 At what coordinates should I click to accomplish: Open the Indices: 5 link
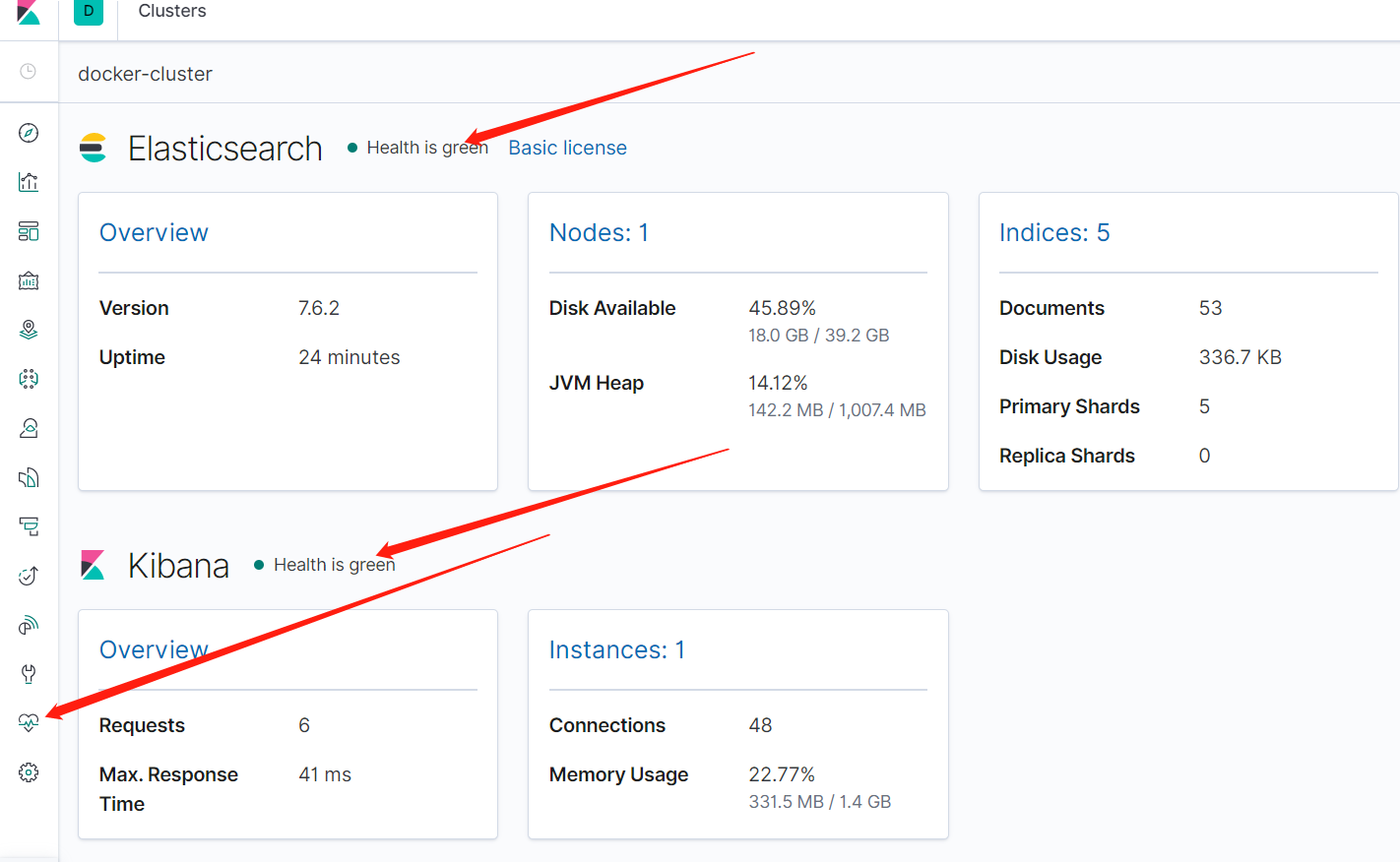(x=1054, y=232)
